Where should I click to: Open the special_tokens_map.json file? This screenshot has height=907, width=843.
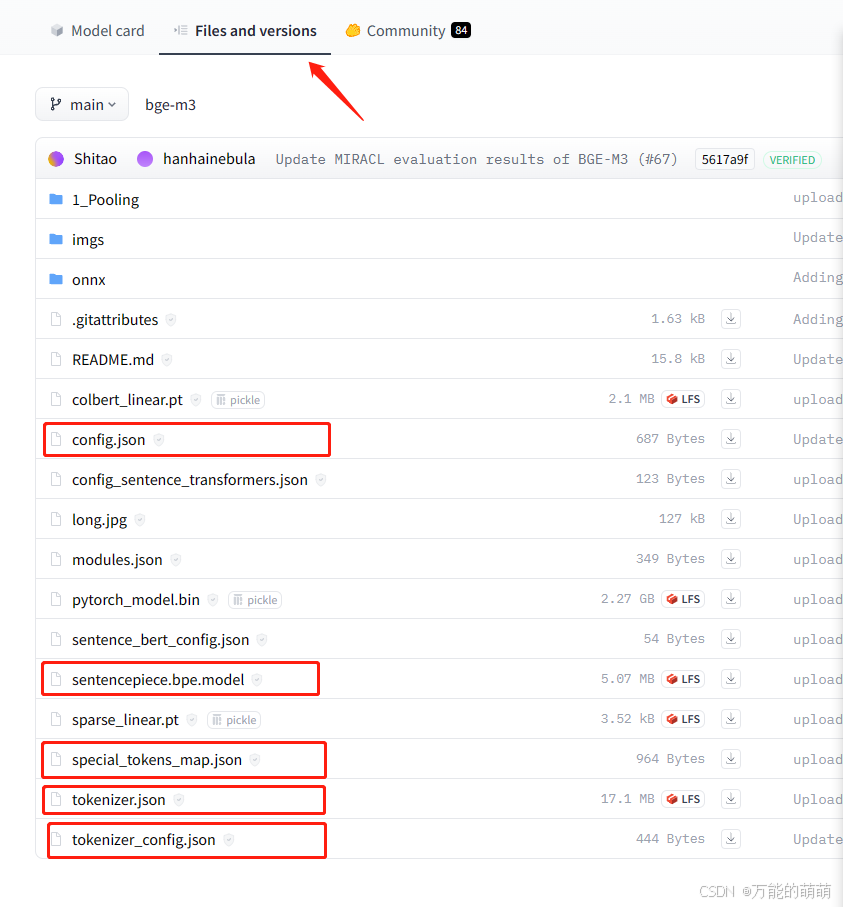(x=157, y=759)
